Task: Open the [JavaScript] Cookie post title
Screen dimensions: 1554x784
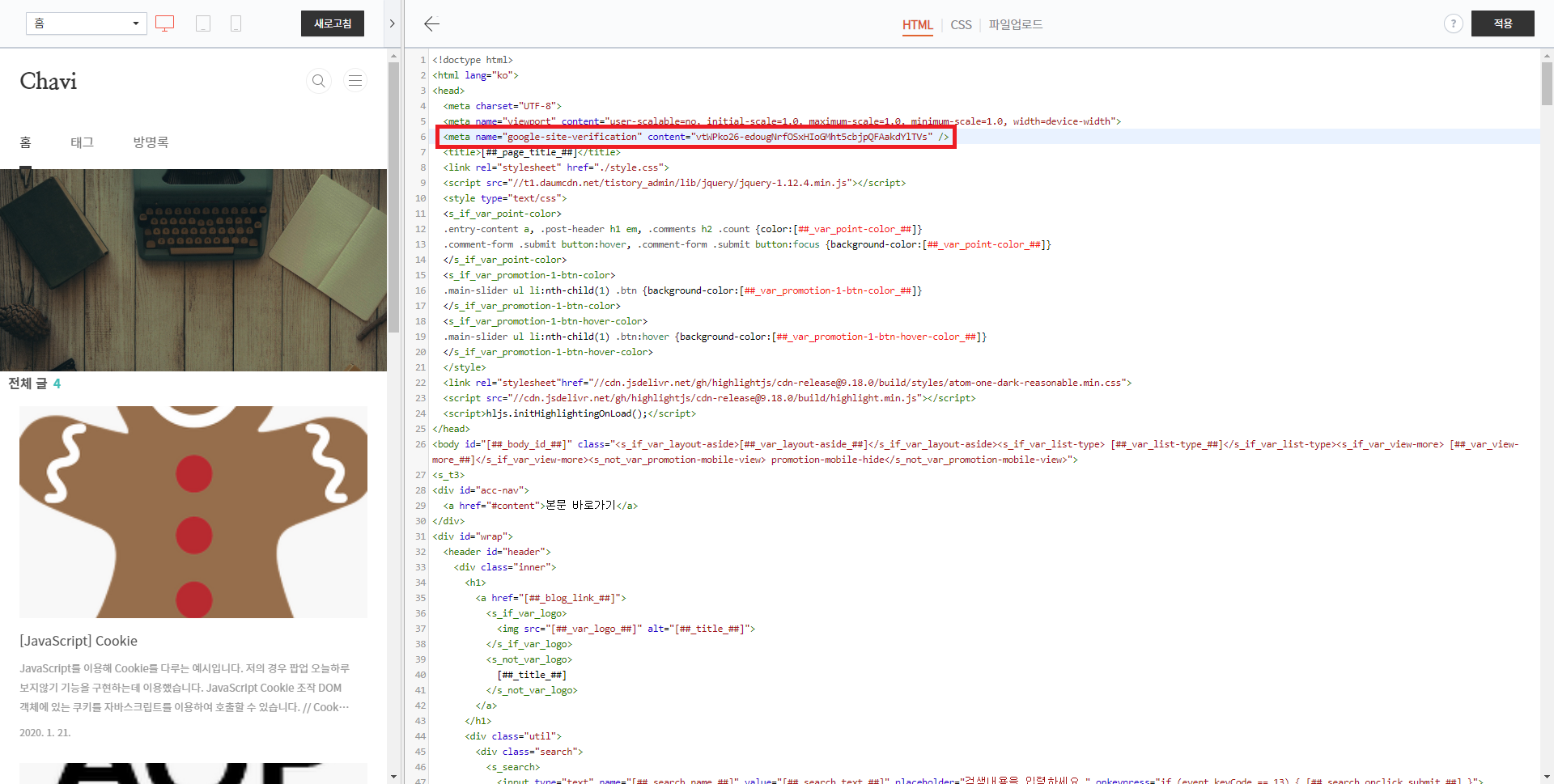Action: [x=79, y=641]
